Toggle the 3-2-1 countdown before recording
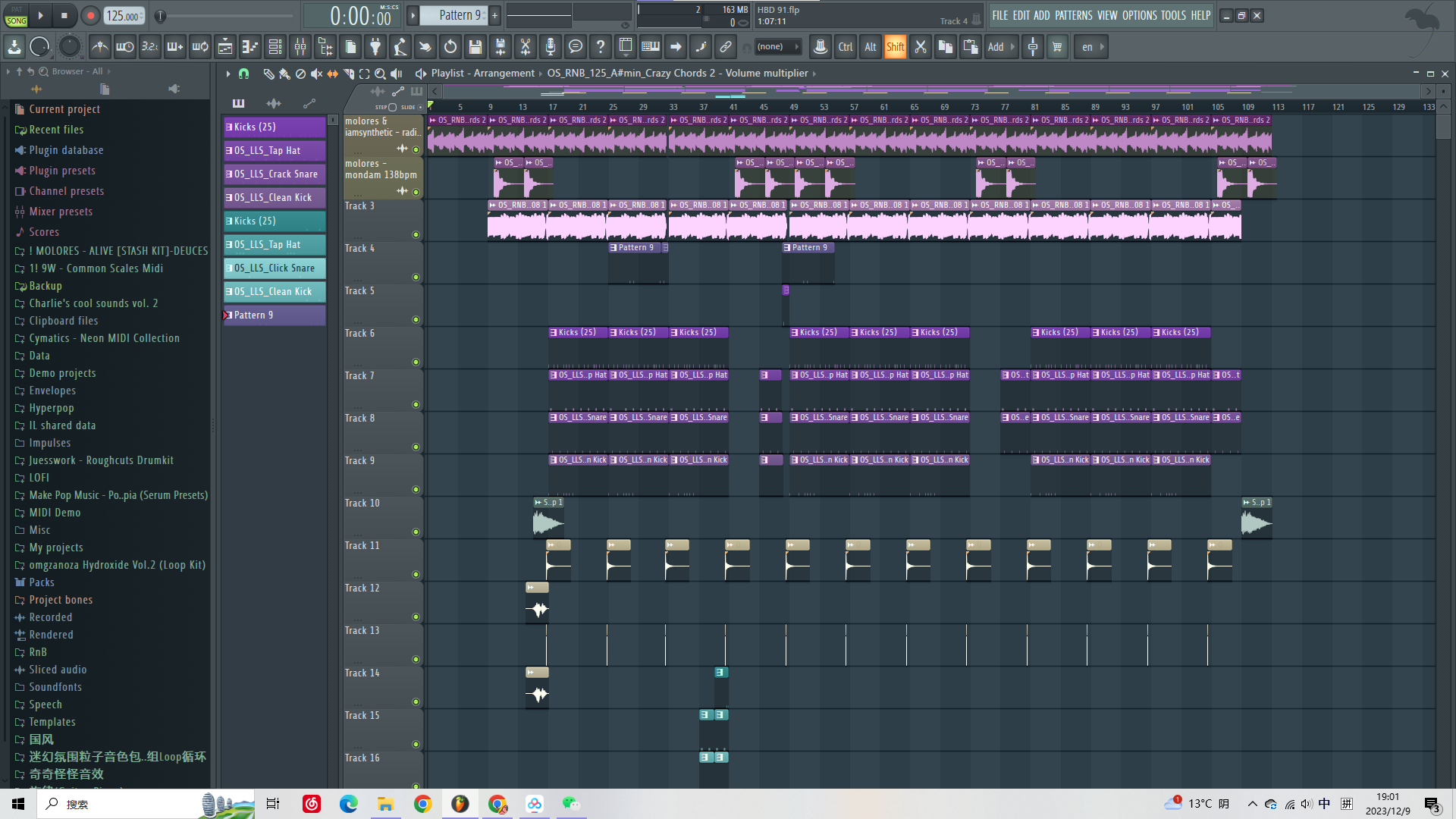Screen dimensions: 1456x819 pyautogui.click(x=149, y=47)
